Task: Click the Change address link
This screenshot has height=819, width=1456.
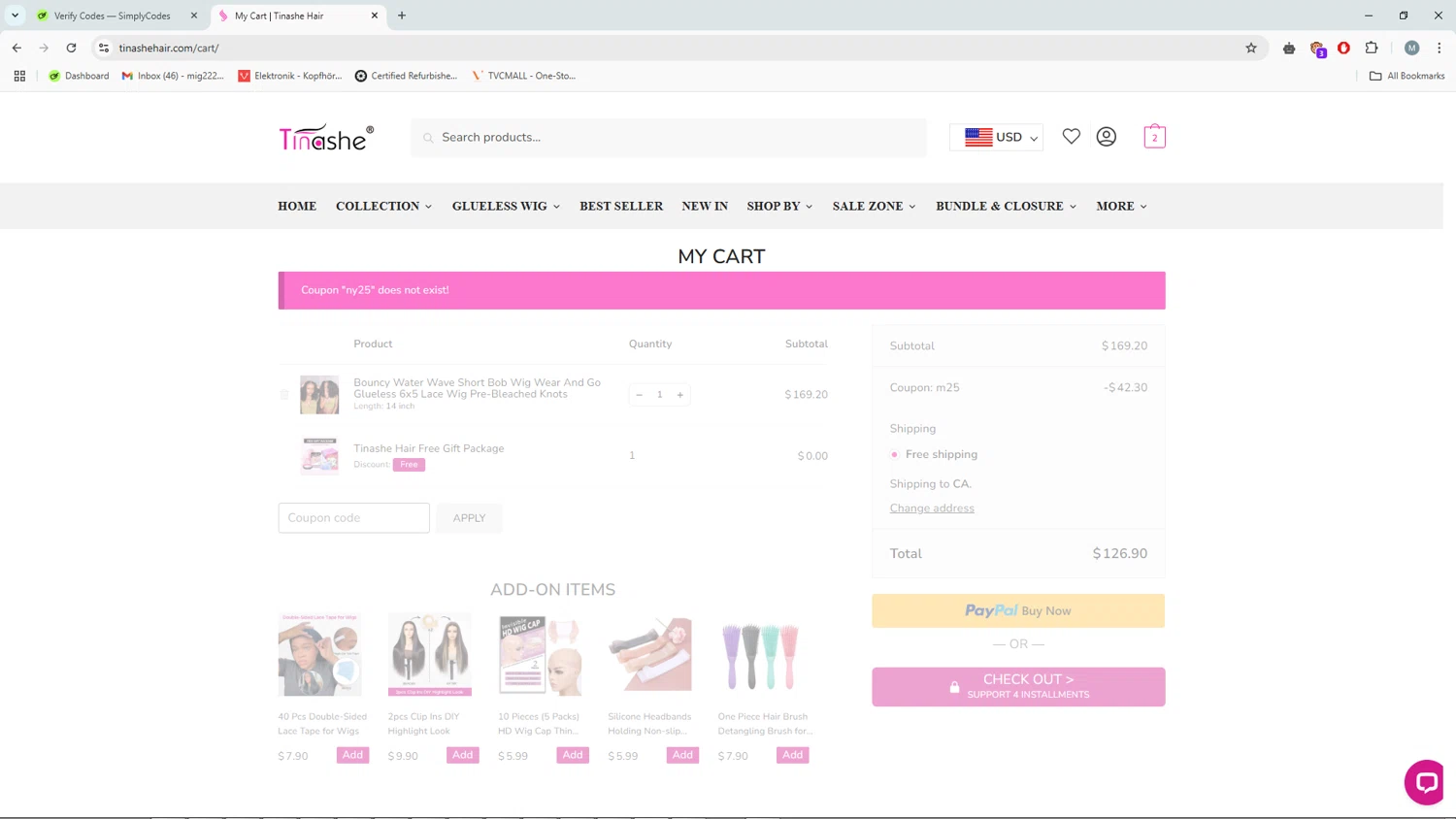Action: [x=932, y=508]
